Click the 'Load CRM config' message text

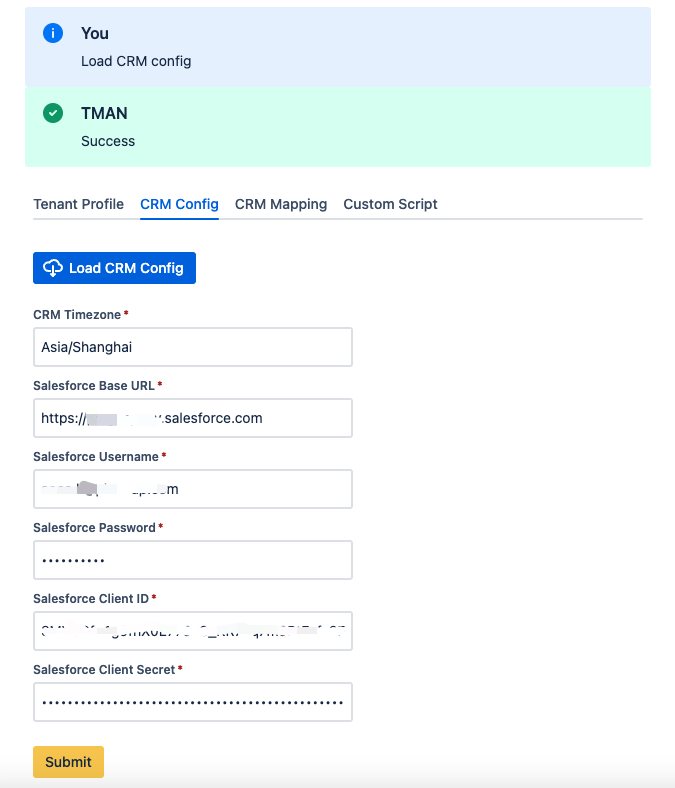136,61
